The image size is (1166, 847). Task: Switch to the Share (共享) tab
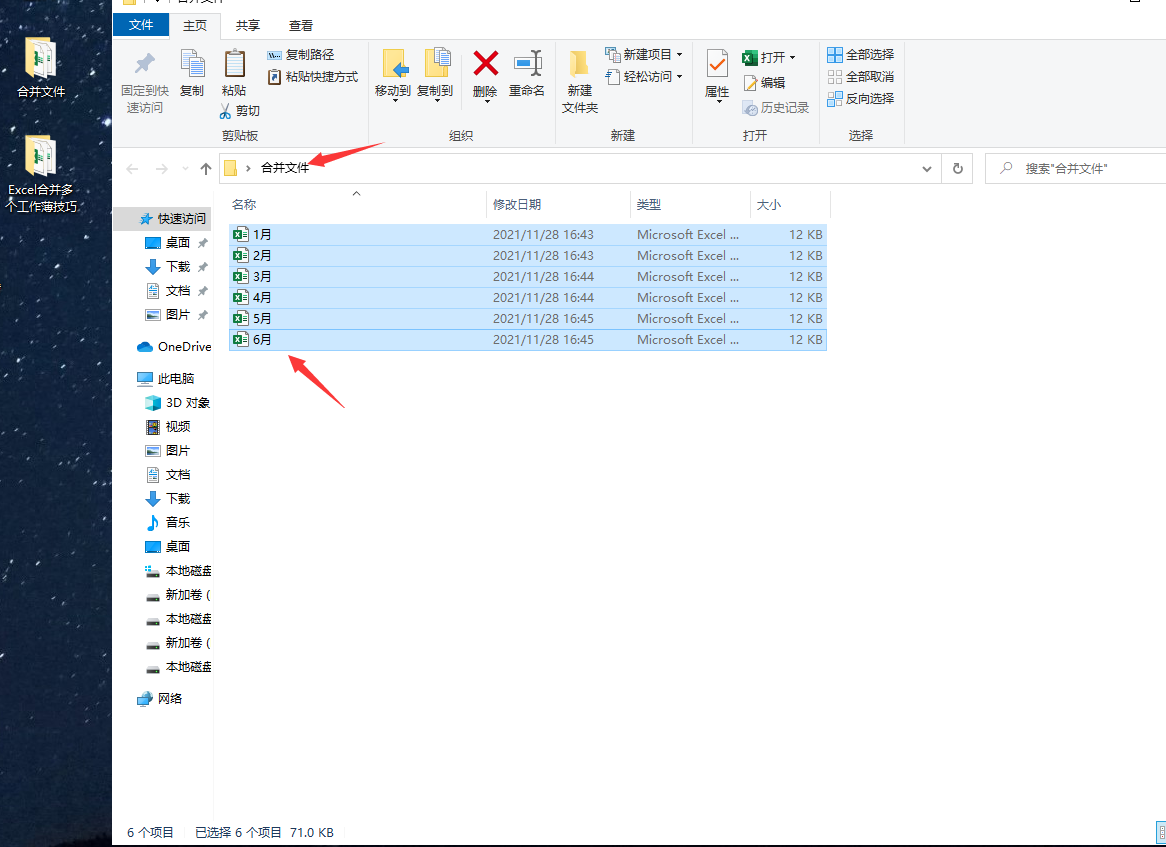(x=248, y=25)
